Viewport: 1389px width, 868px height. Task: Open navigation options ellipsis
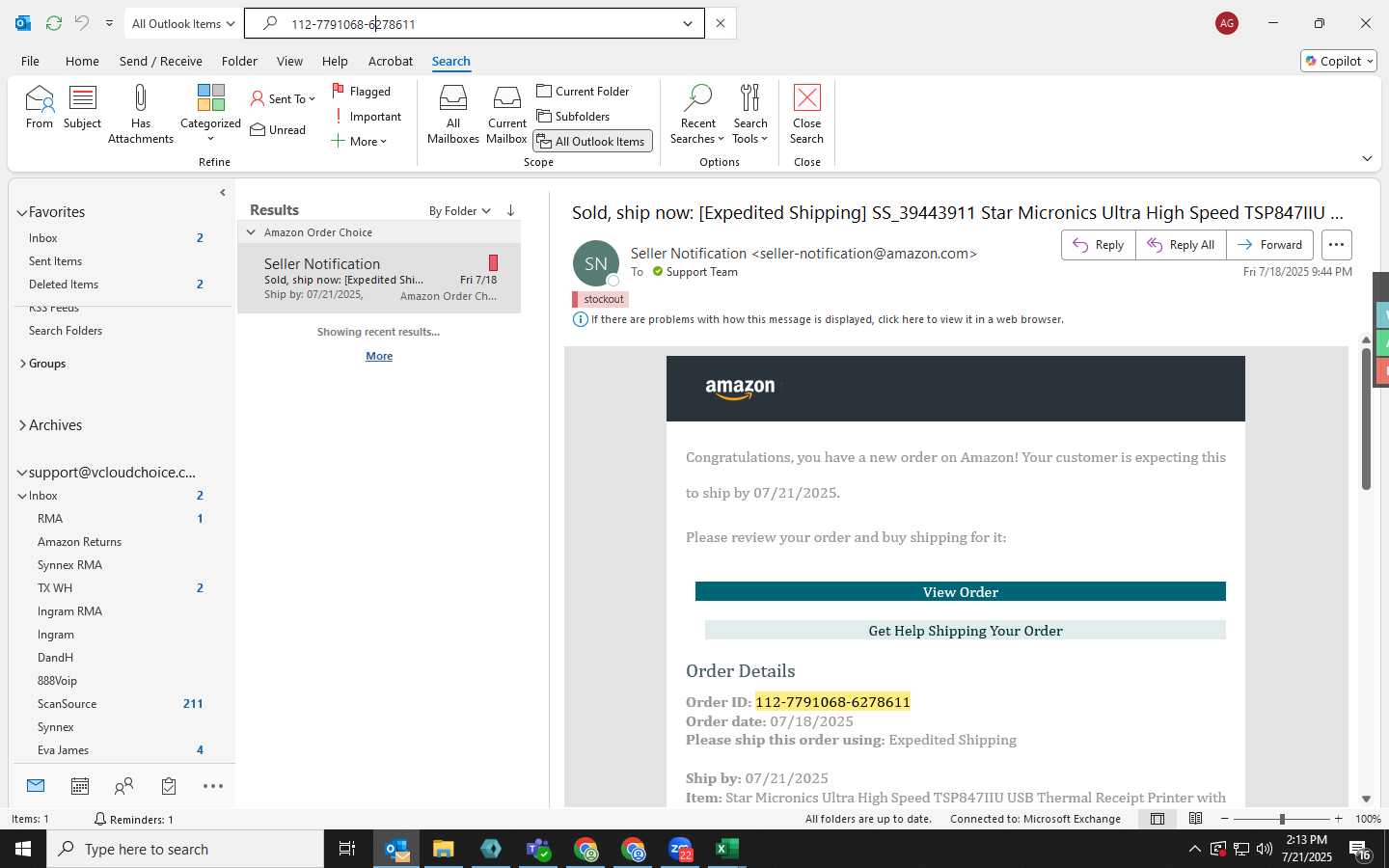(x=213, y=786)
